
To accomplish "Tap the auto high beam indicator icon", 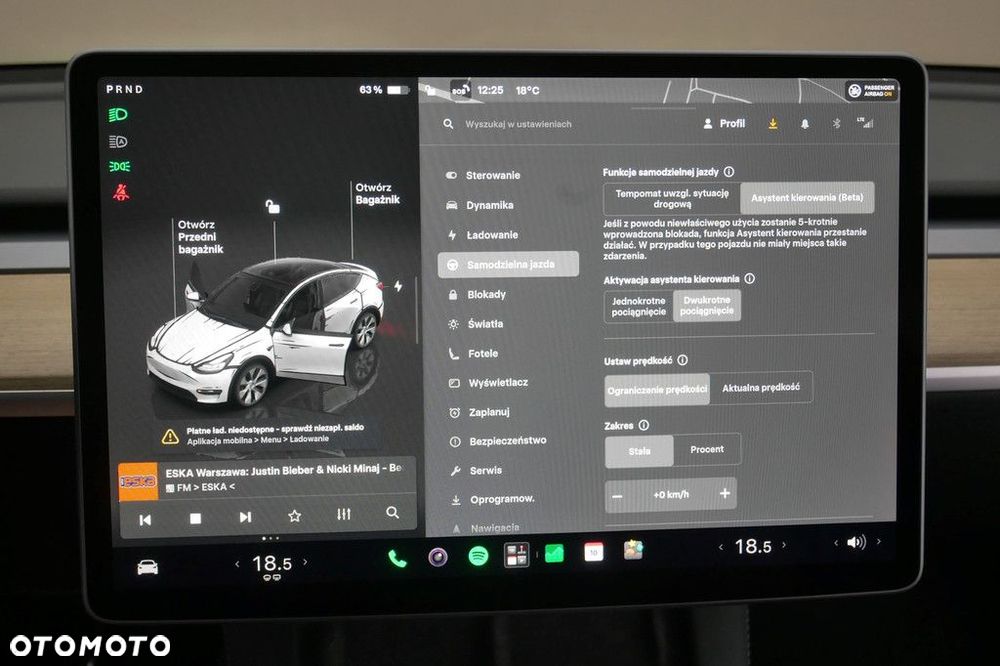I will click(118, 141).
